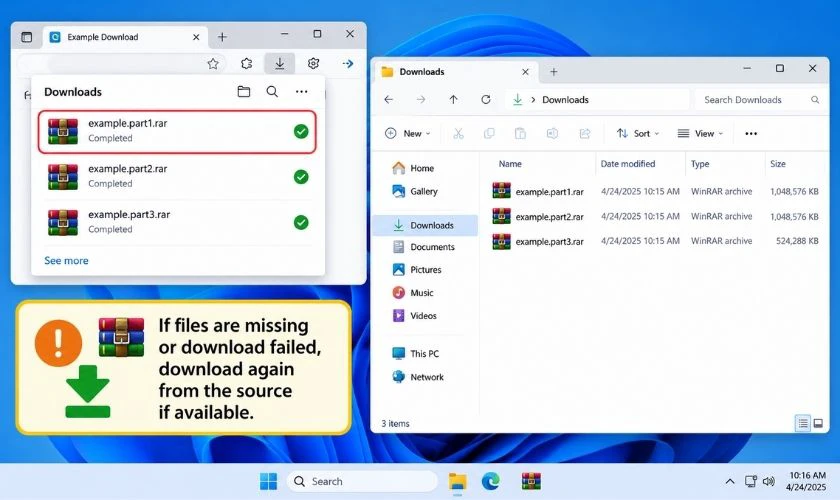The image size is (840, 500).
Task: Go back in File Explorer
Action: pyautogui.click(x=389, y=100)
